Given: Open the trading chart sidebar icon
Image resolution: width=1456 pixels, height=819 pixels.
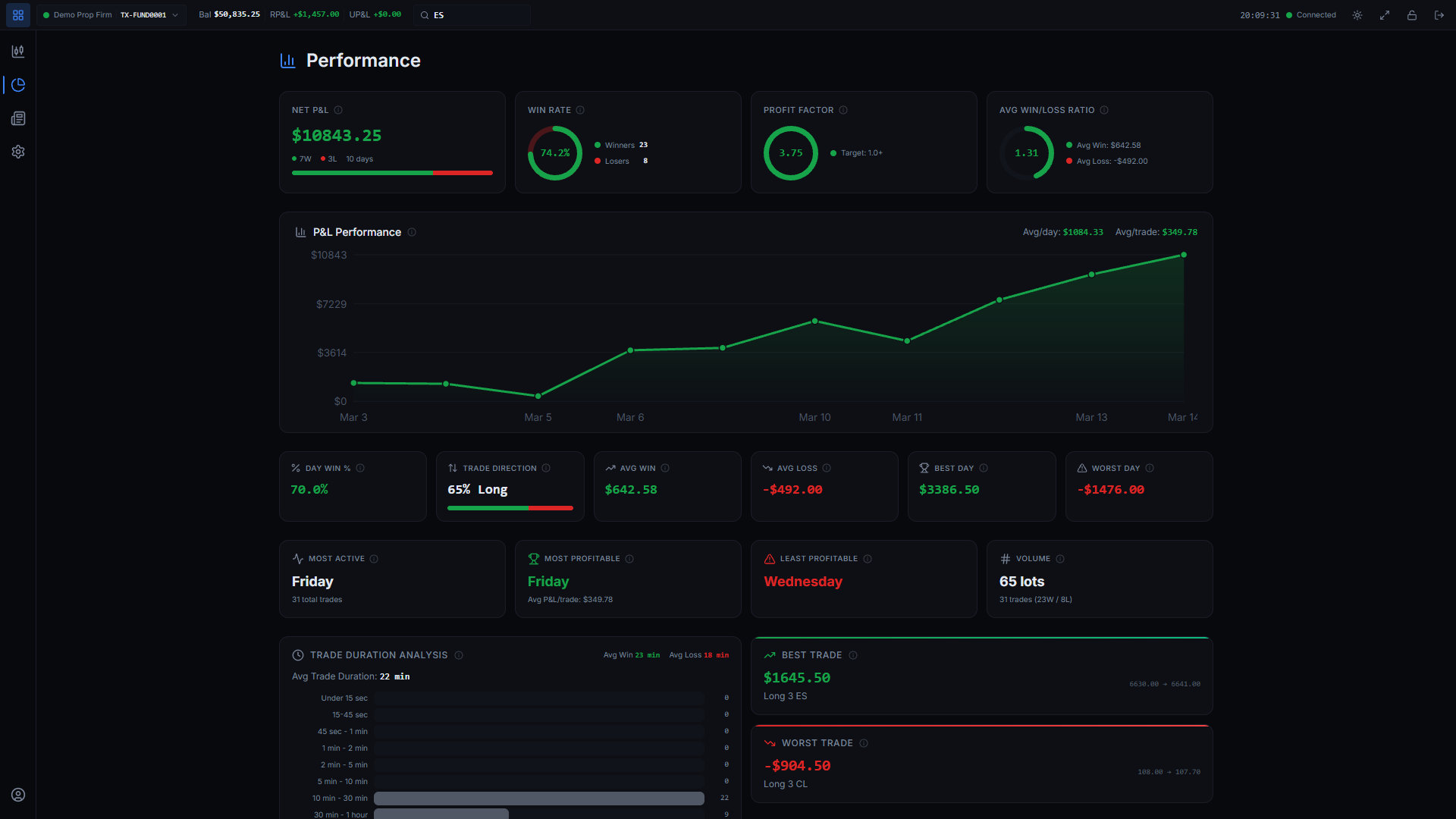Looking at the screenshot, I should 18,52.
